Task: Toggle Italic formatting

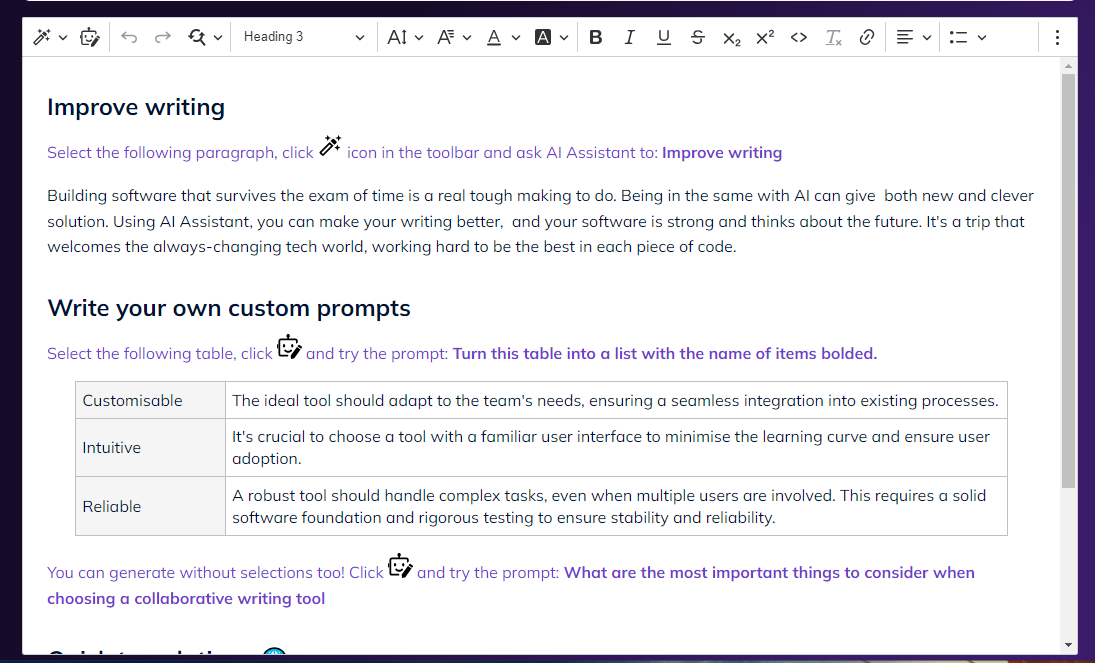Action: (x=629, y=37)
